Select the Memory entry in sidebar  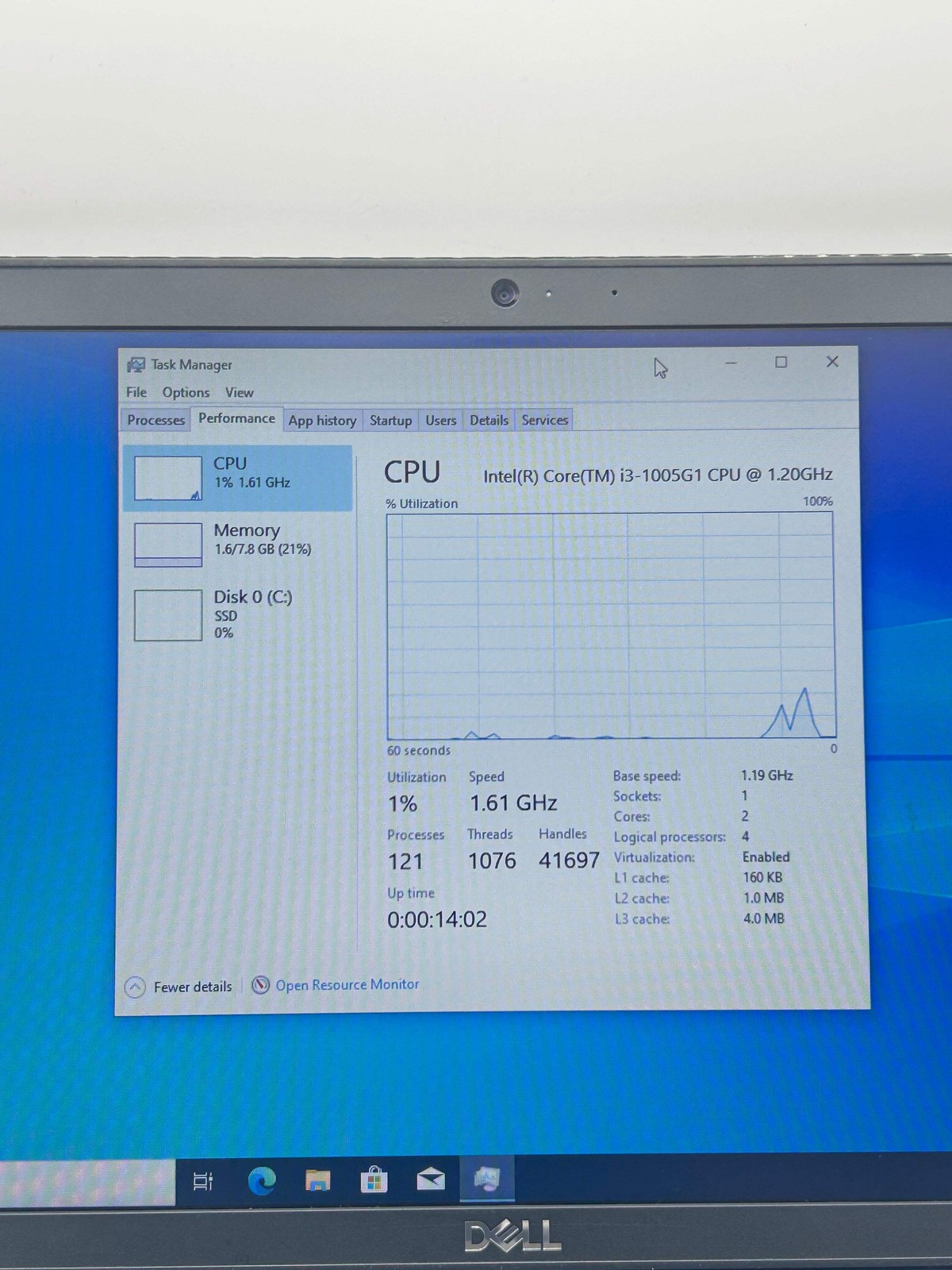(237, 544)
